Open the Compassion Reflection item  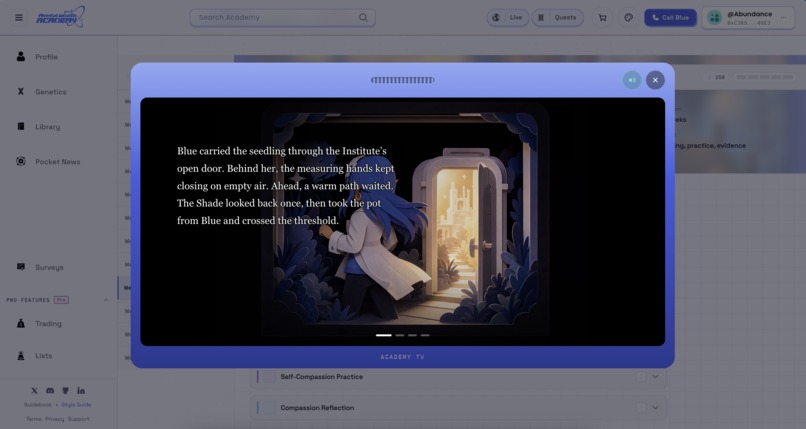[317, 407]
